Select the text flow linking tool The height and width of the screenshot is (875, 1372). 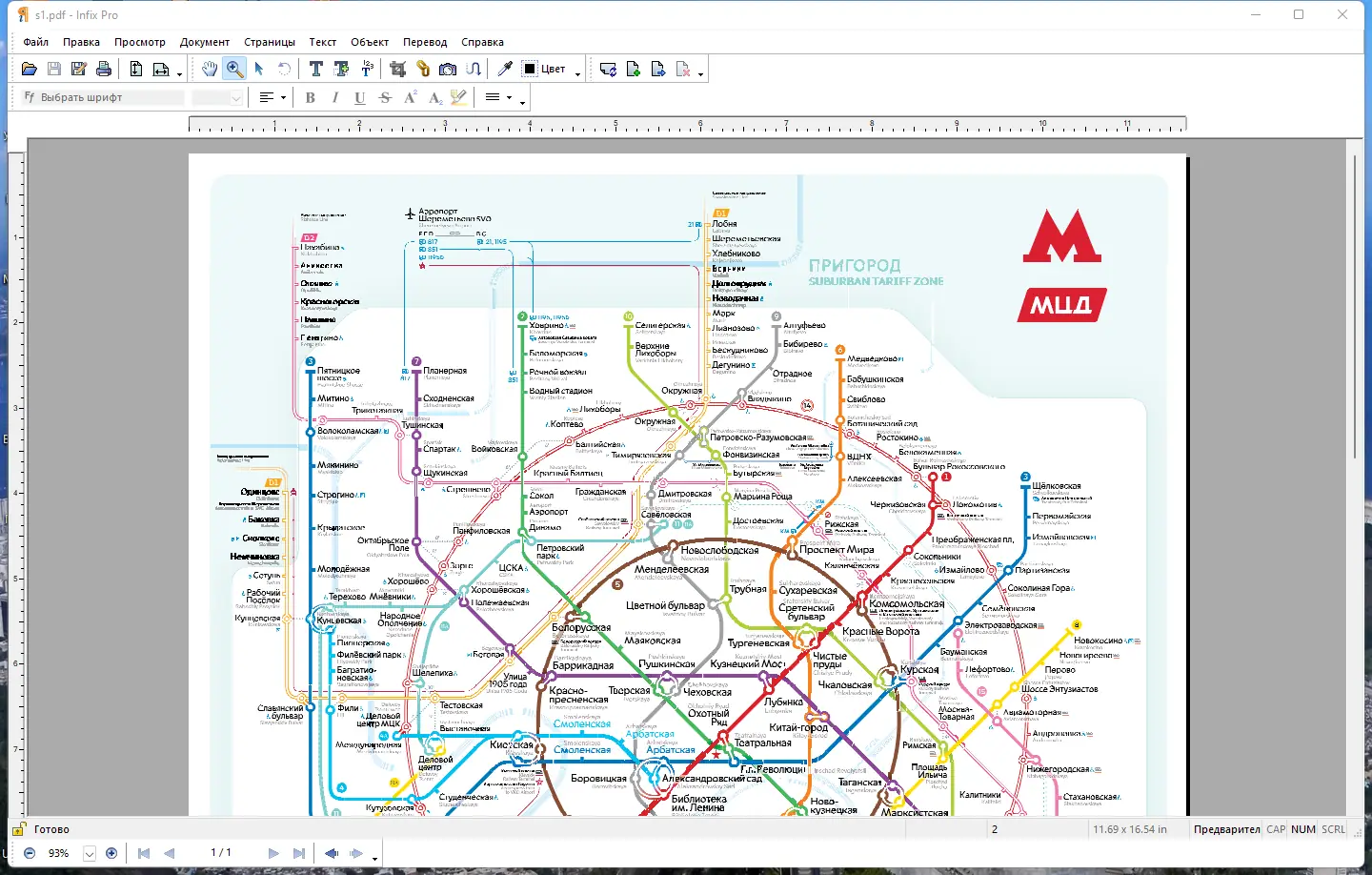[474, 69]
